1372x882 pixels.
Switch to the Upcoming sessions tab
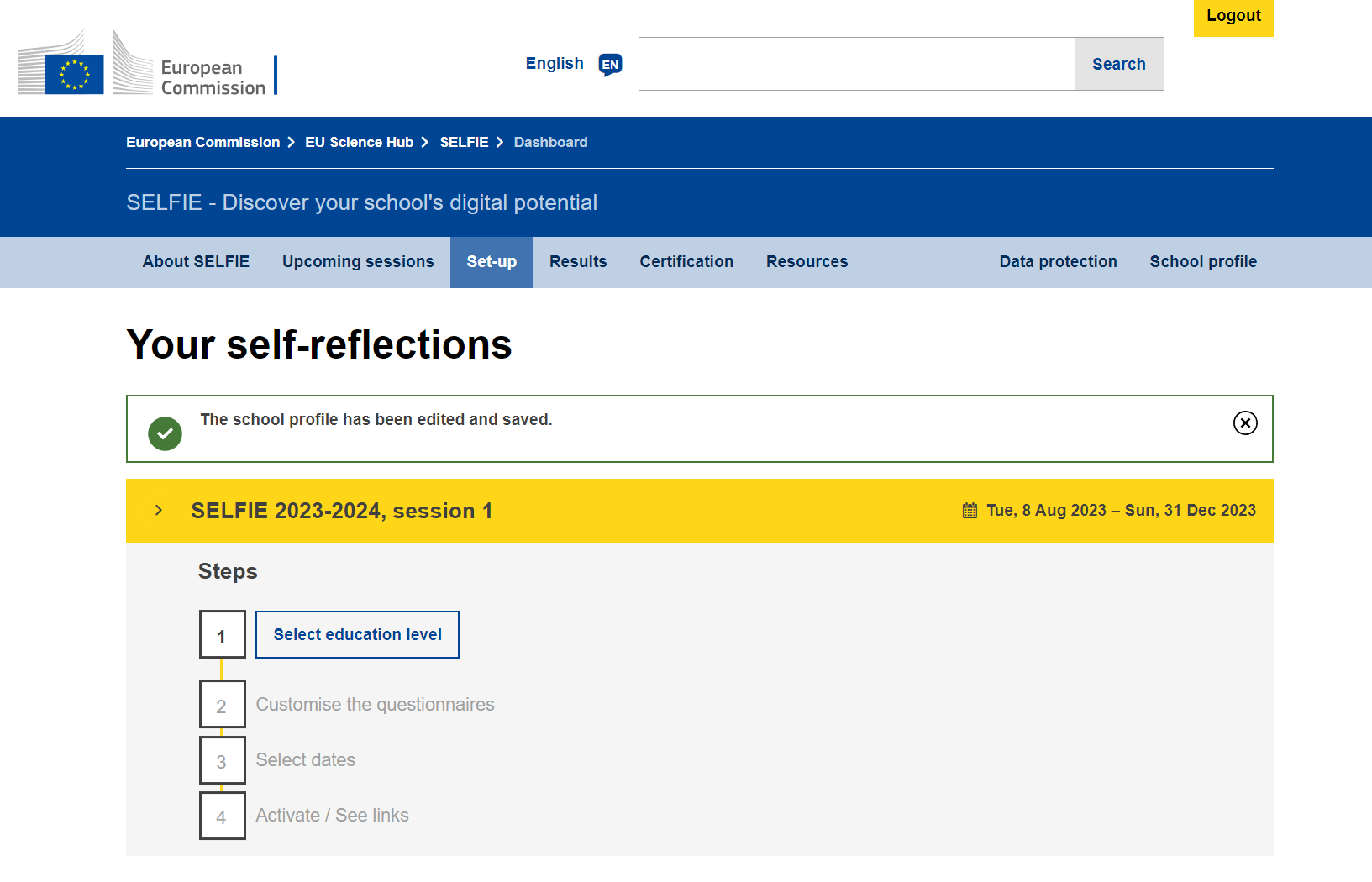[x=358, y=262]
